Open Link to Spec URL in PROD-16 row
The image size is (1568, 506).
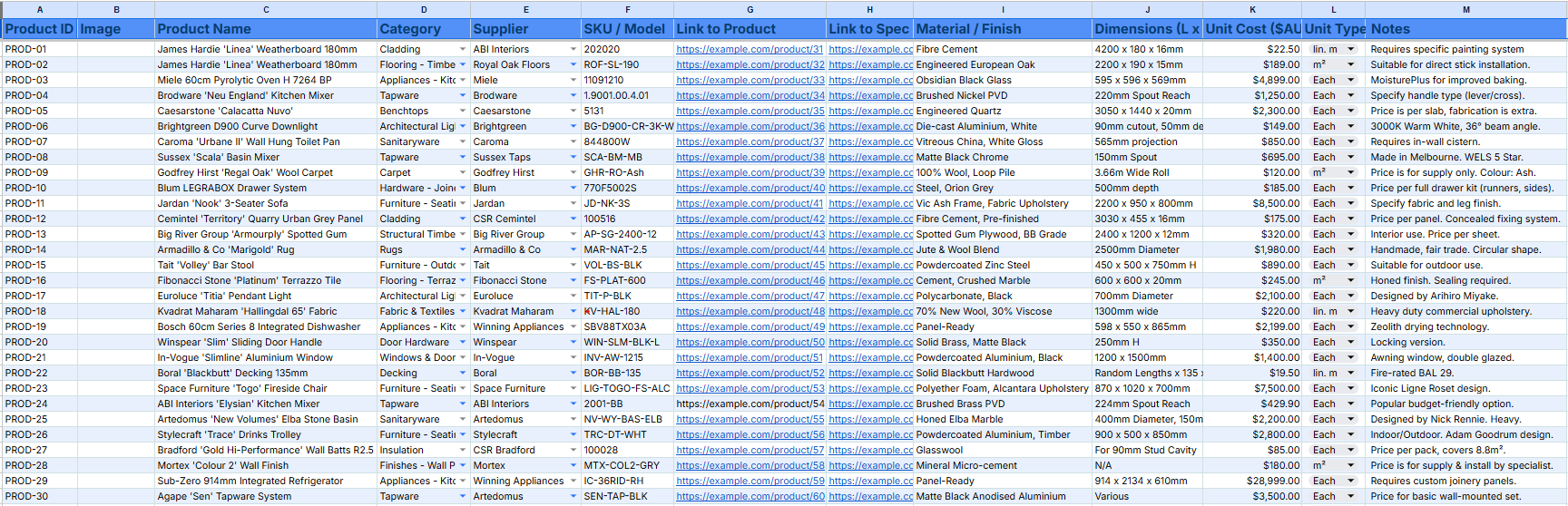coord(870,281)
